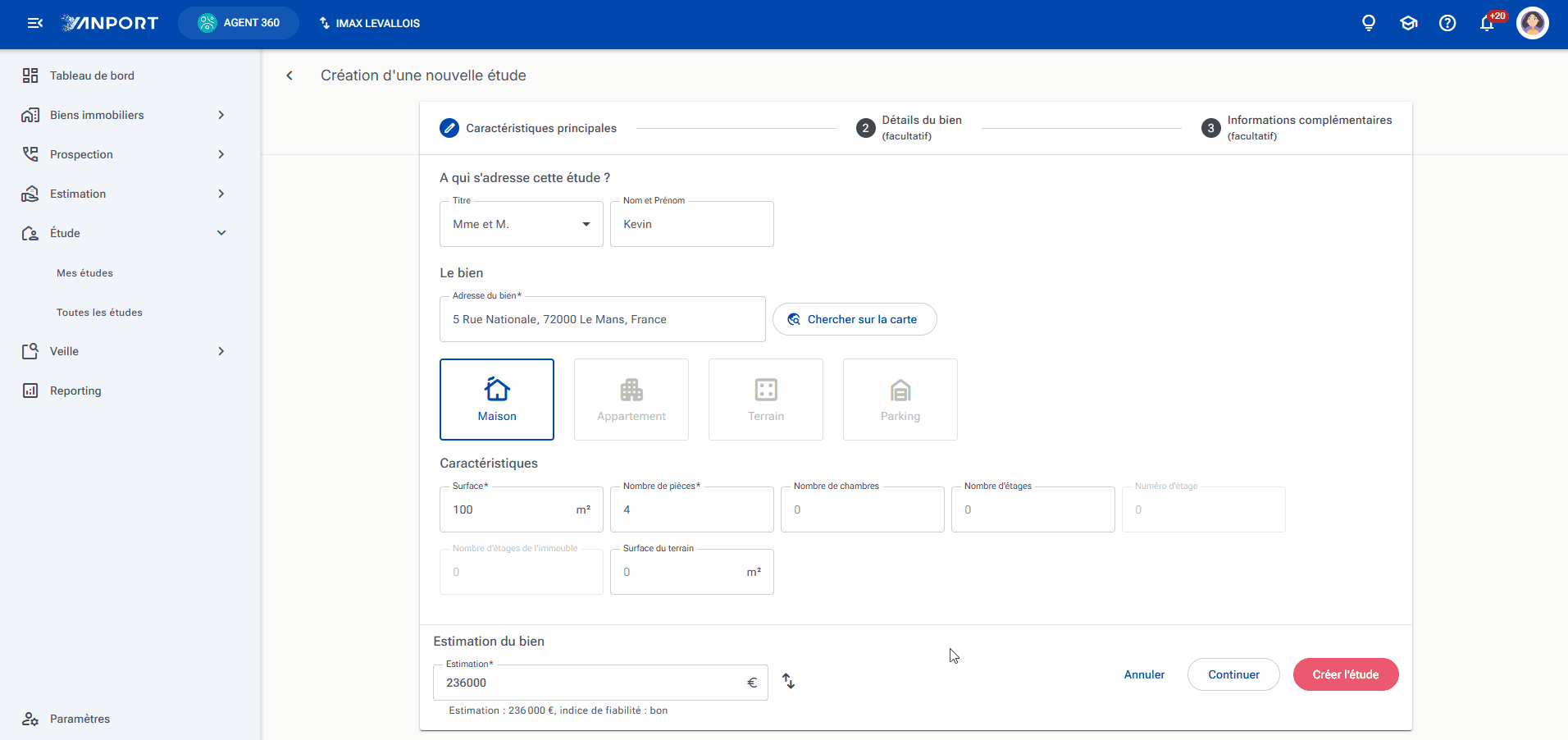Go to the Détails du bien step
1568x740 pixels.
[909, 128]
